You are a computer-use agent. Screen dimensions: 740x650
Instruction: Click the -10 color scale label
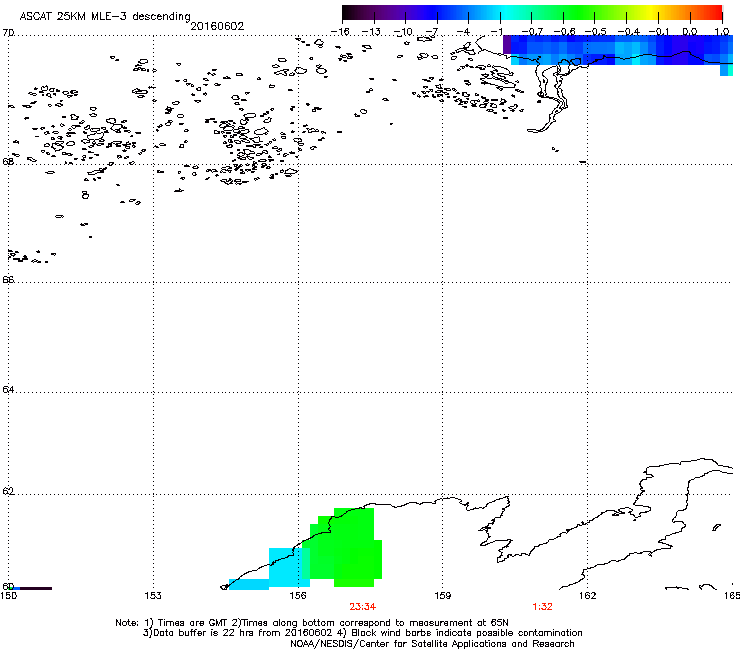pos(403,32)
